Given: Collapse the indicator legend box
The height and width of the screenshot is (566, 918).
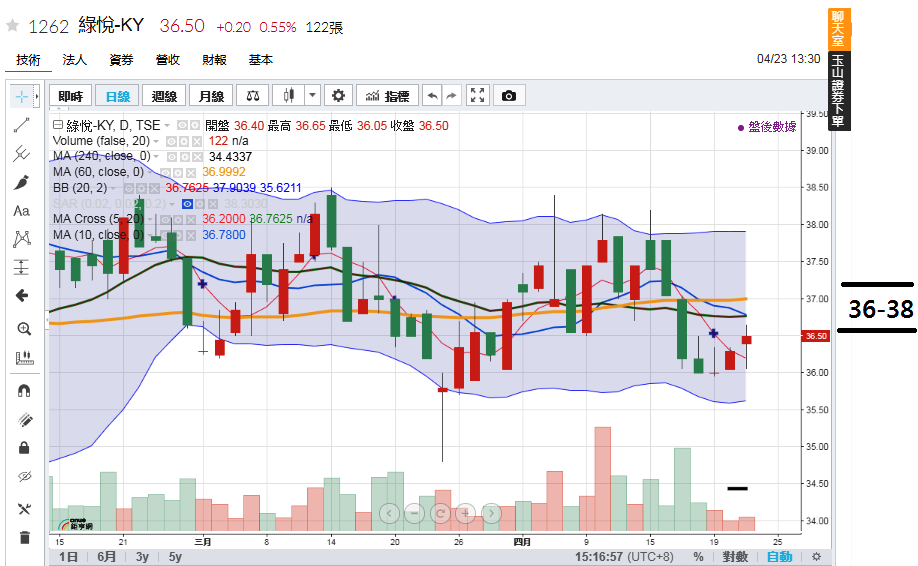Looking at the screenshot, I should click(x=57, y=125).
